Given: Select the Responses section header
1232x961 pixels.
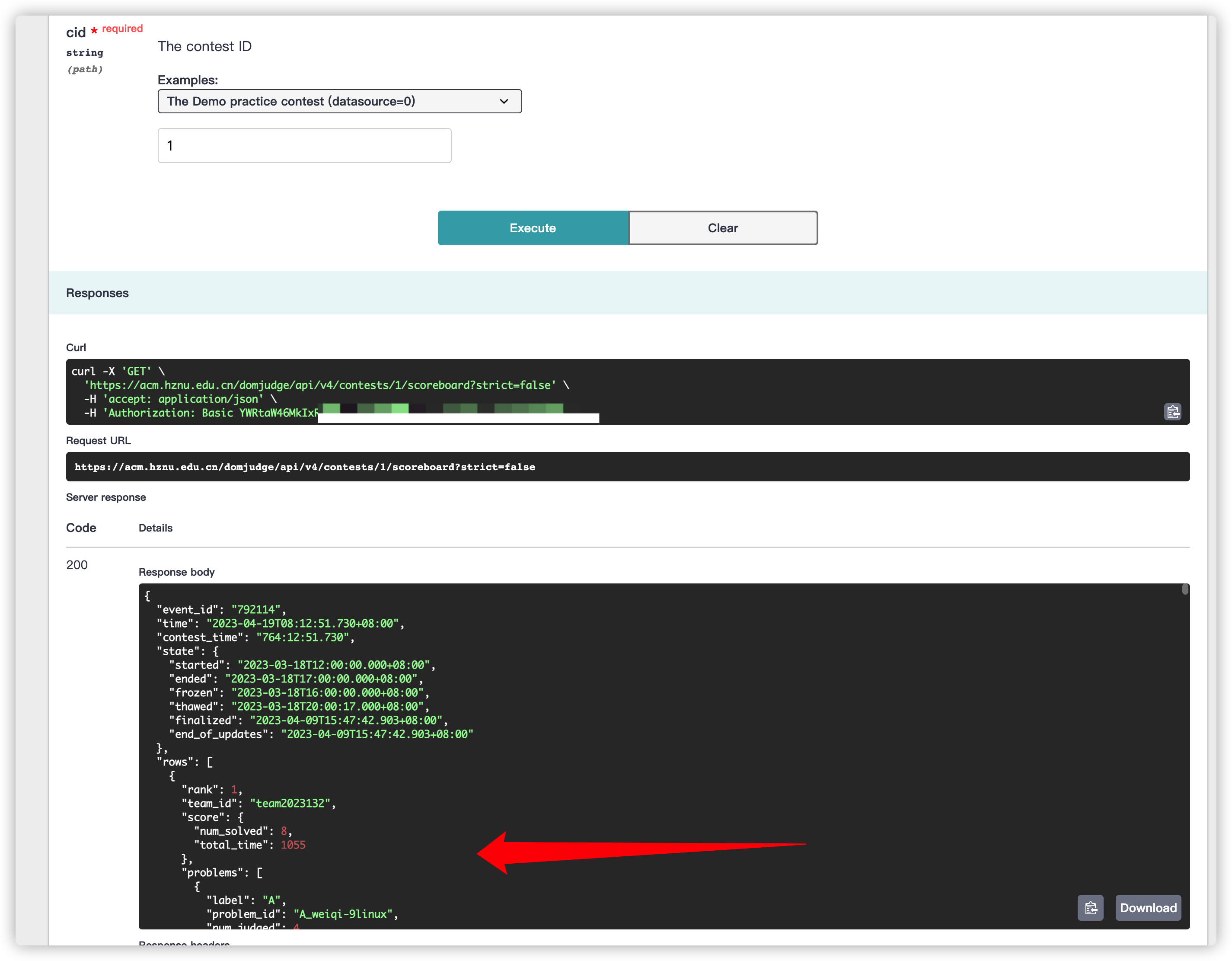Looking at the screenshot, I should click(97, 292).
